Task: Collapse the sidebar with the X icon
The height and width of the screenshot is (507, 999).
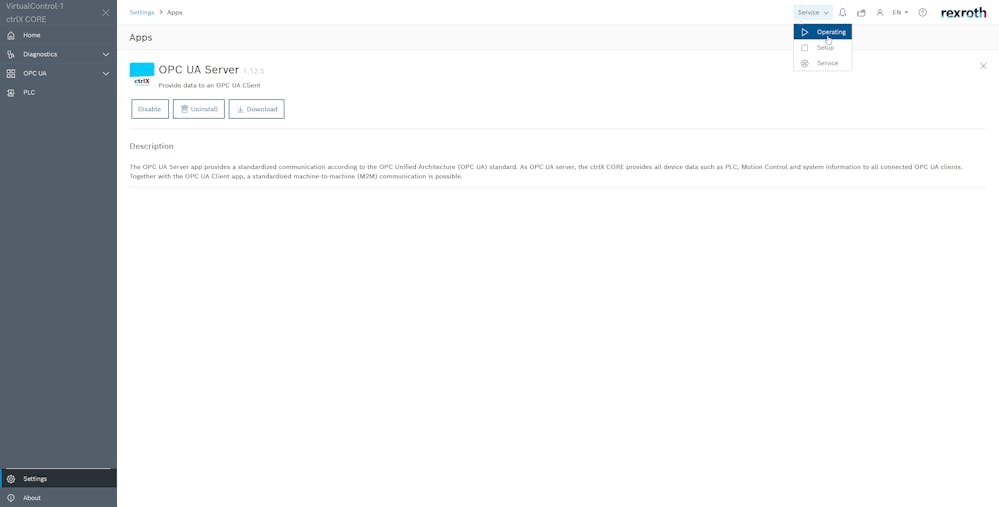Action: click(106, 13)
